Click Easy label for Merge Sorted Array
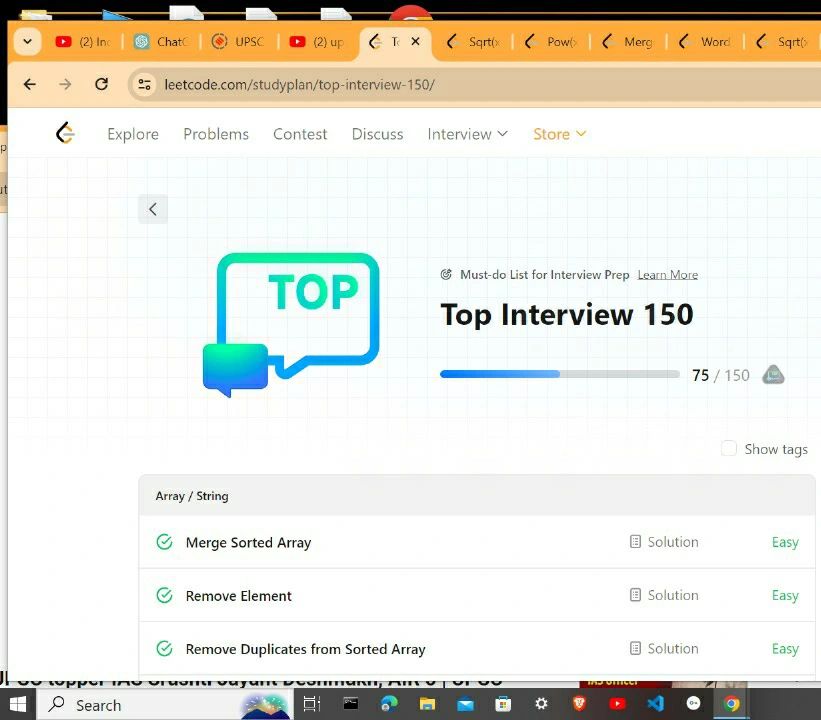Image resolution: width=821 pixels, height=720 pixels. [785, 542]
